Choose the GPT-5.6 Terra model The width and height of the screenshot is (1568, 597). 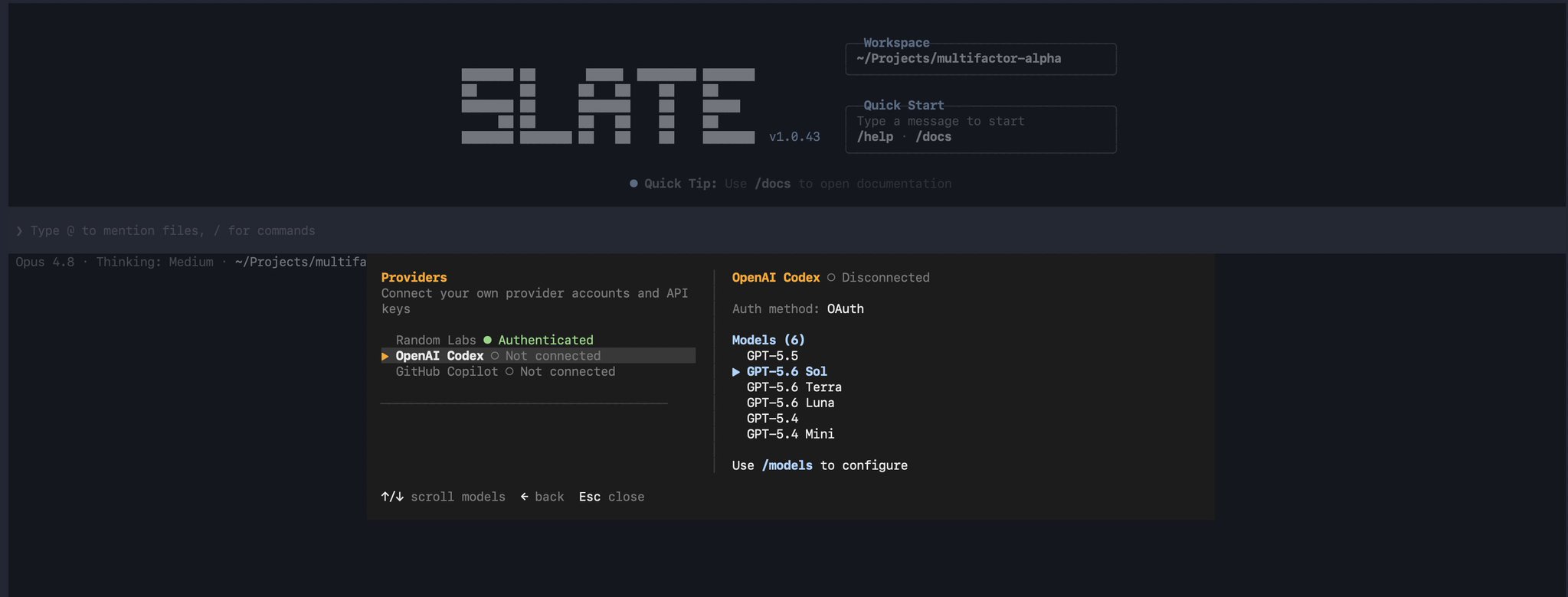coord(794,387)
